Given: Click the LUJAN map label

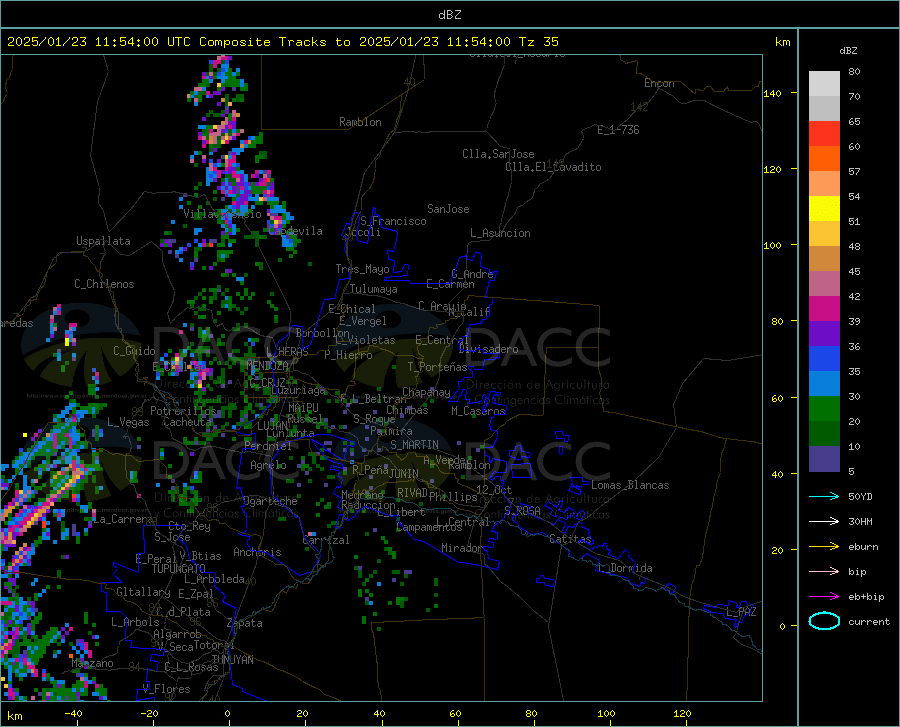Looking at the screenshot, I should [x=272, y=426].
